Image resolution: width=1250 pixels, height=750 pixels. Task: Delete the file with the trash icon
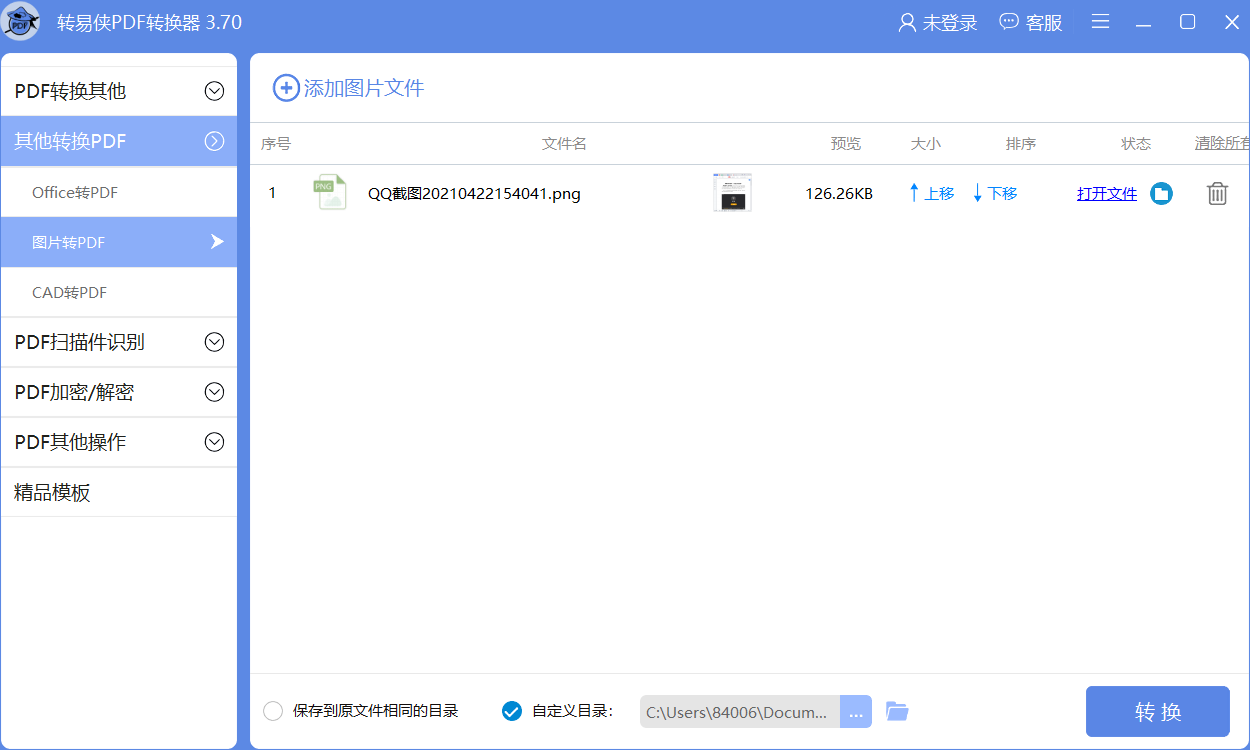tap(1217, 193)
